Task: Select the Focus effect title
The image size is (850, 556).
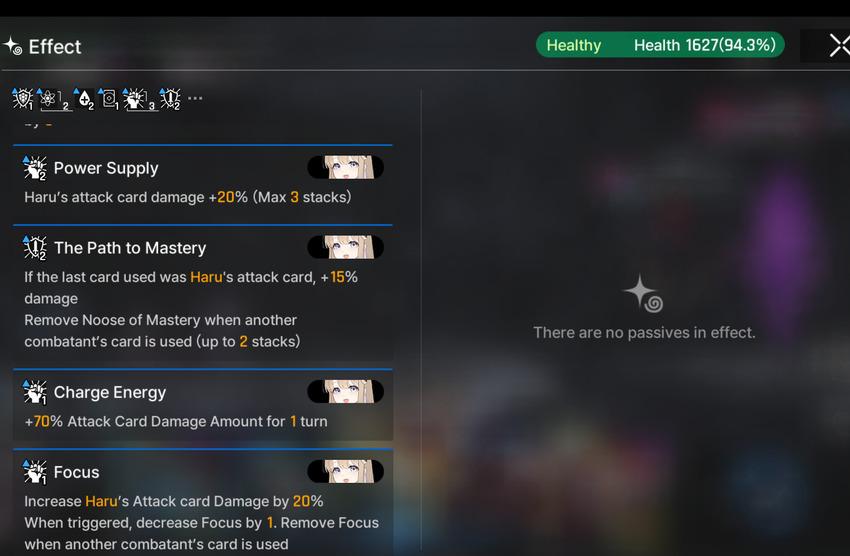Action: [x=76, y=472]
